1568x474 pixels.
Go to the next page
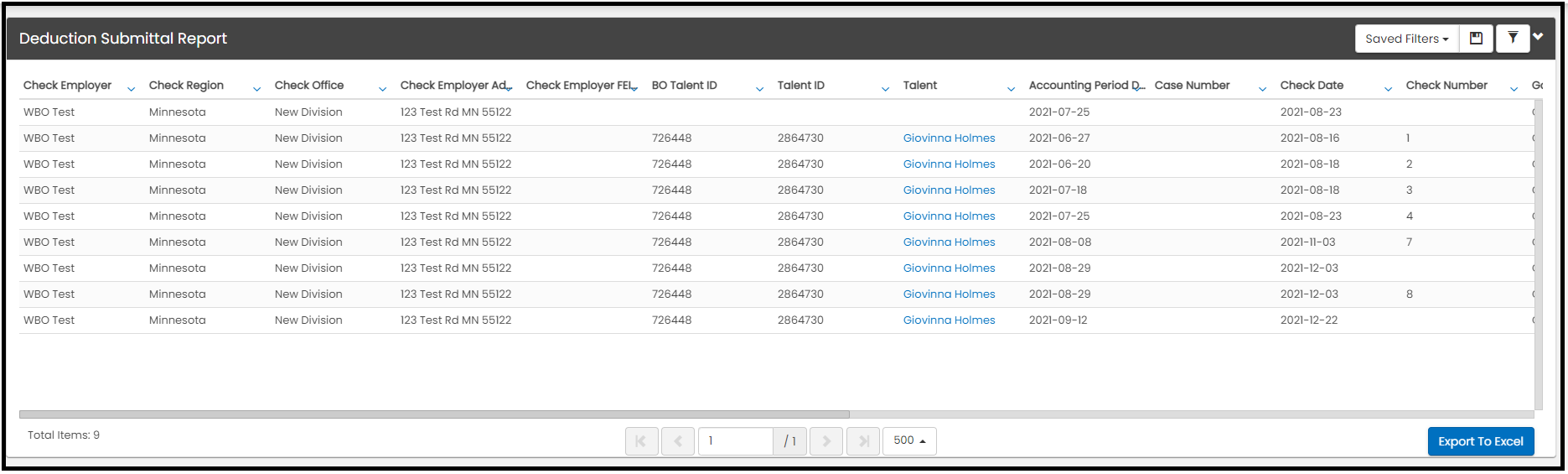[826, 441]
